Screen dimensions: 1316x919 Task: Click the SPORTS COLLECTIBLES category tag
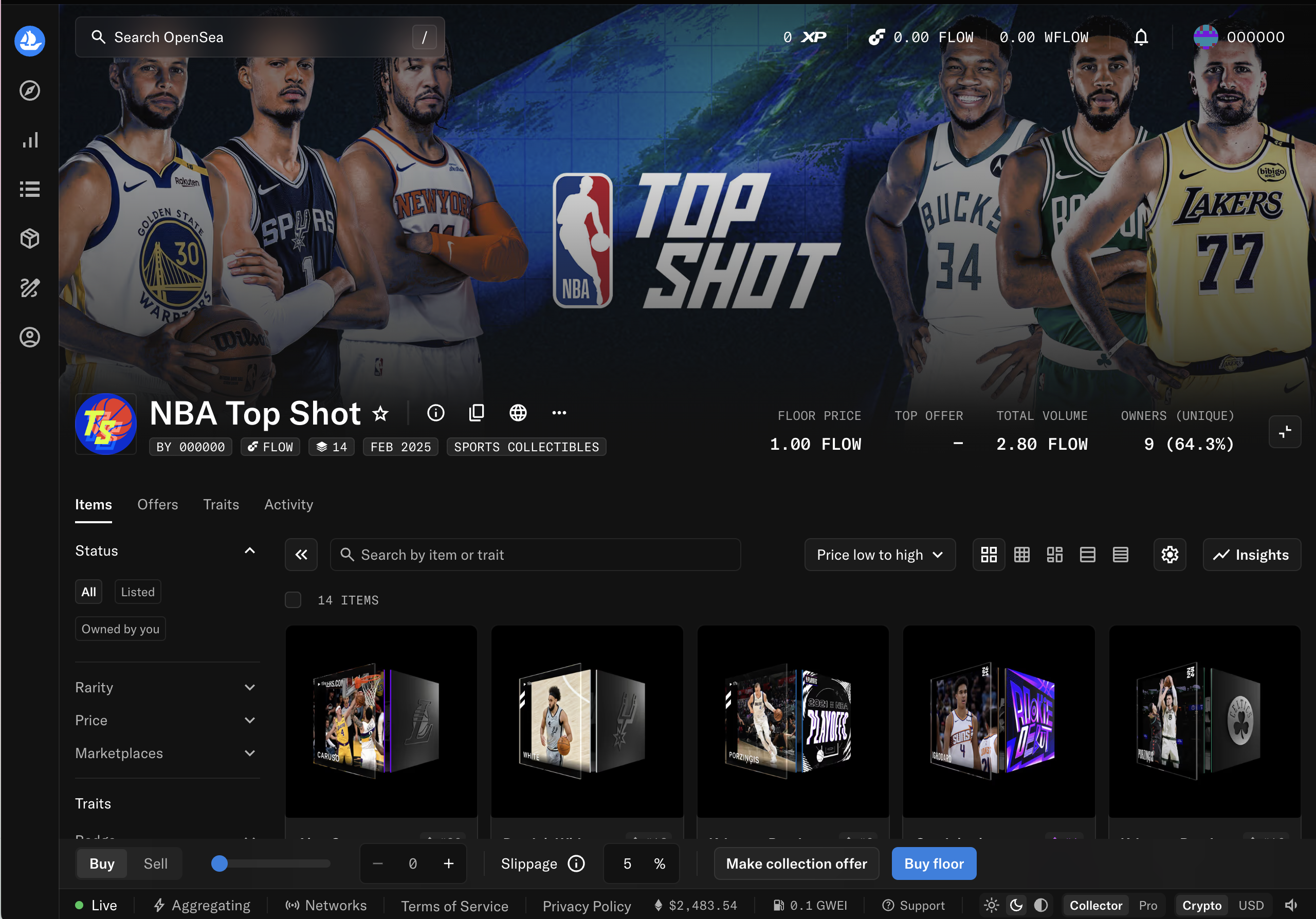[x=526, y=447]
